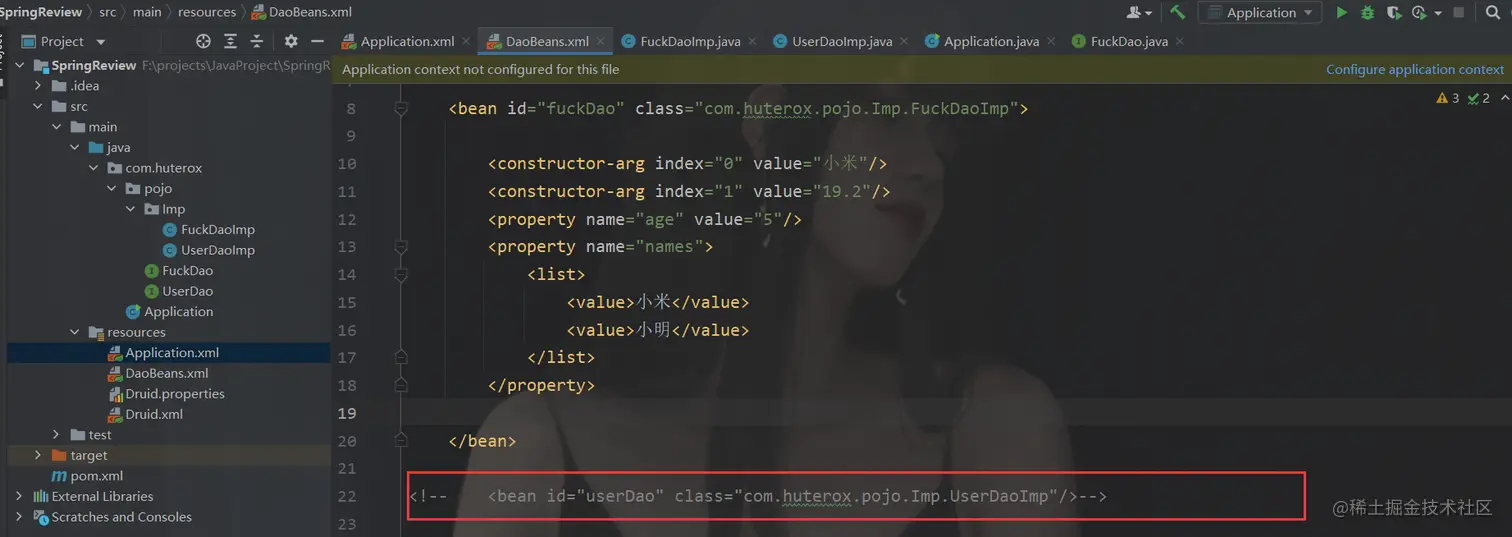Select Application class in project tree
Viewport: 1512px width, 537px height.
click(170, 312)
